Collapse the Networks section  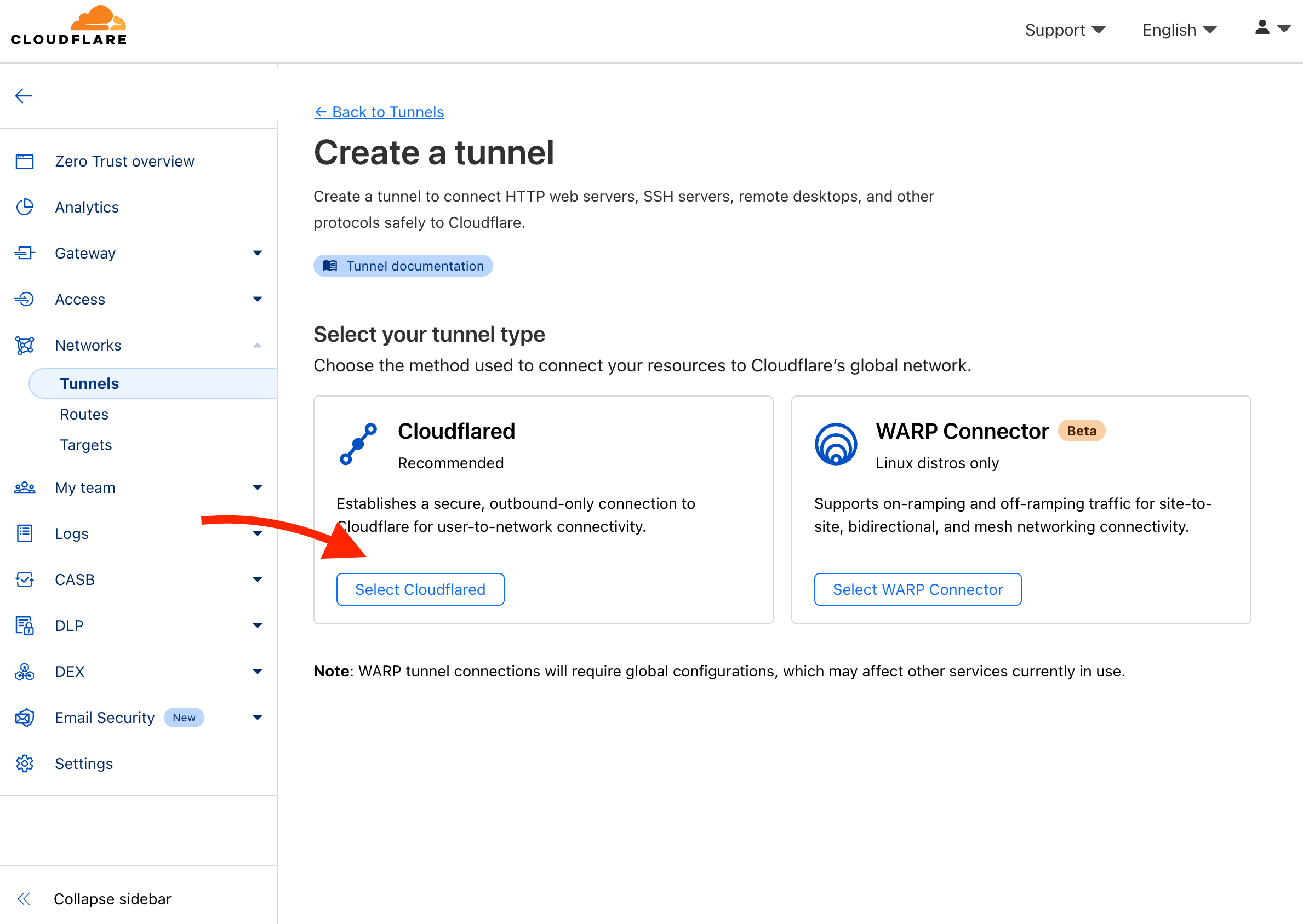(258, 346)
